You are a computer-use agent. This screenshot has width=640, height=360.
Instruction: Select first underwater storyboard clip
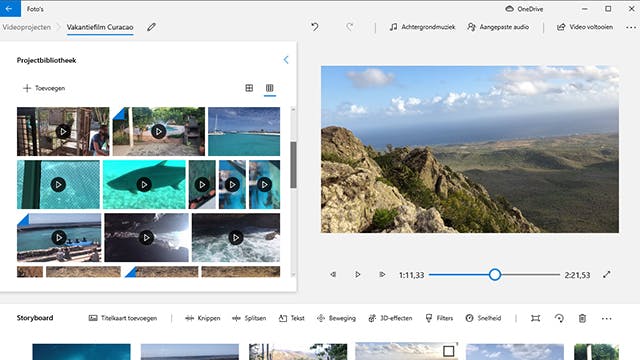(x=82, y=352)
